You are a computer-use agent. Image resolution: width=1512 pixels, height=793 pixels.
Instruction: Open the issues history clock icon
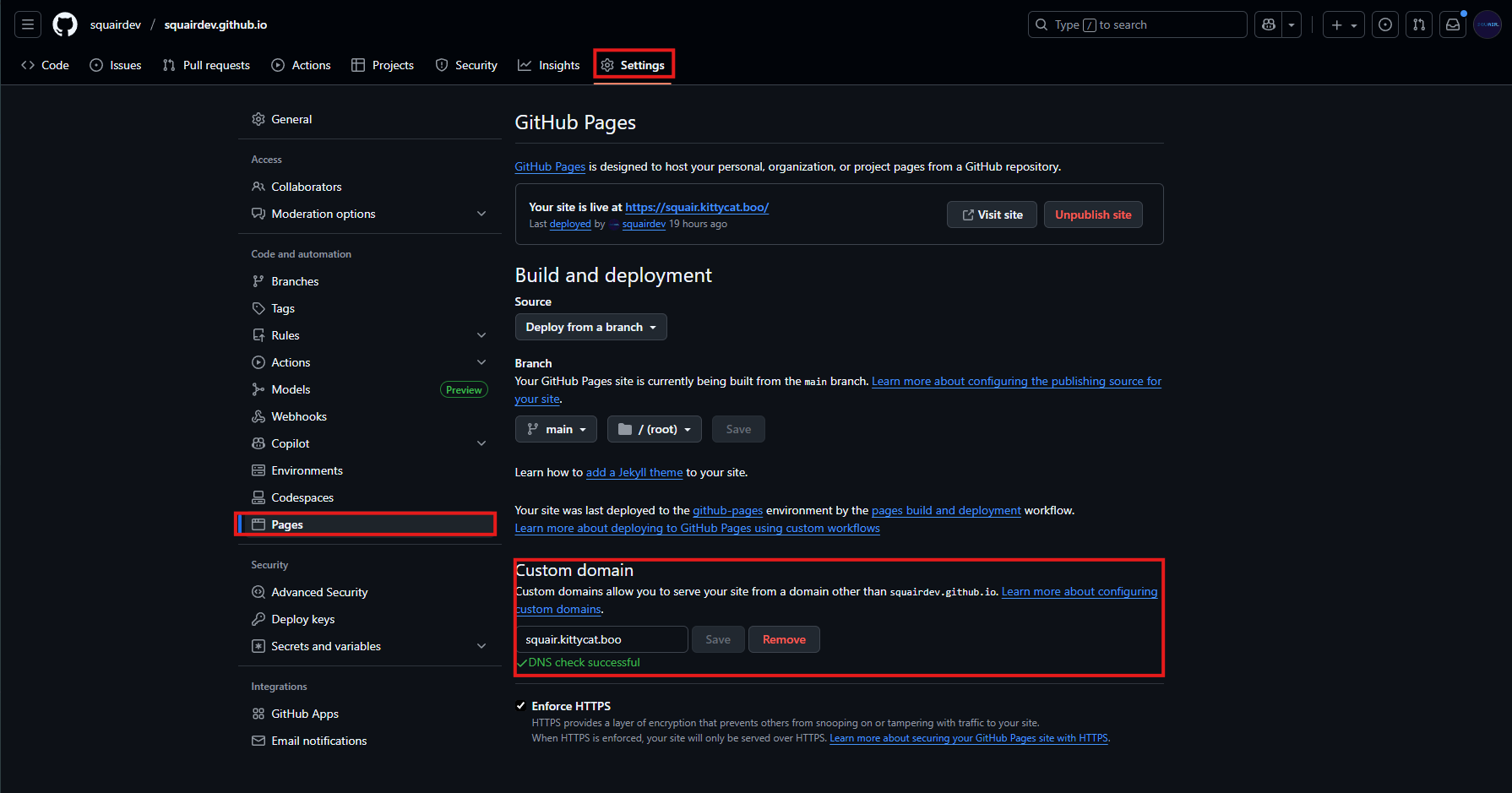(x=1384, y=24)
